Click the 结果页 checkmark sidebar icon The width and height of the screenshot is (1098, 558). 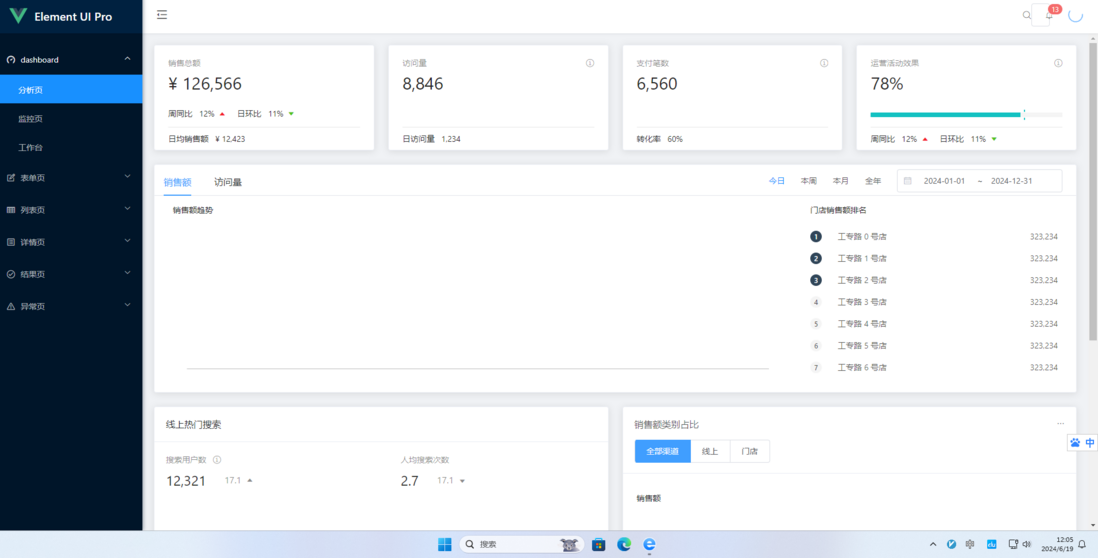11,274
